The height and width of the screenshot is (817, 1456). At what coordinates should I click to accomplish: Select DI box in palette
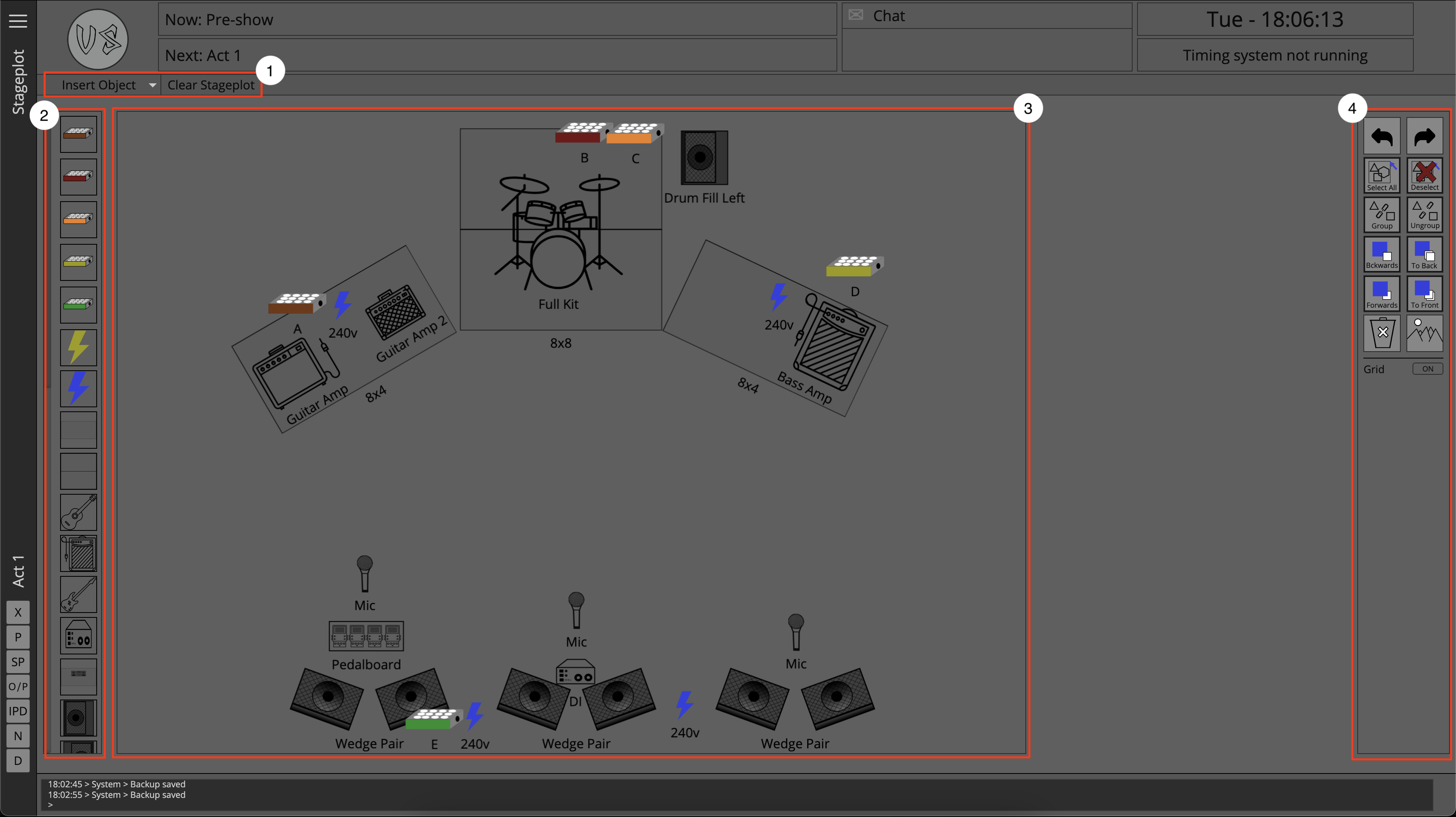tap(78, 635)
